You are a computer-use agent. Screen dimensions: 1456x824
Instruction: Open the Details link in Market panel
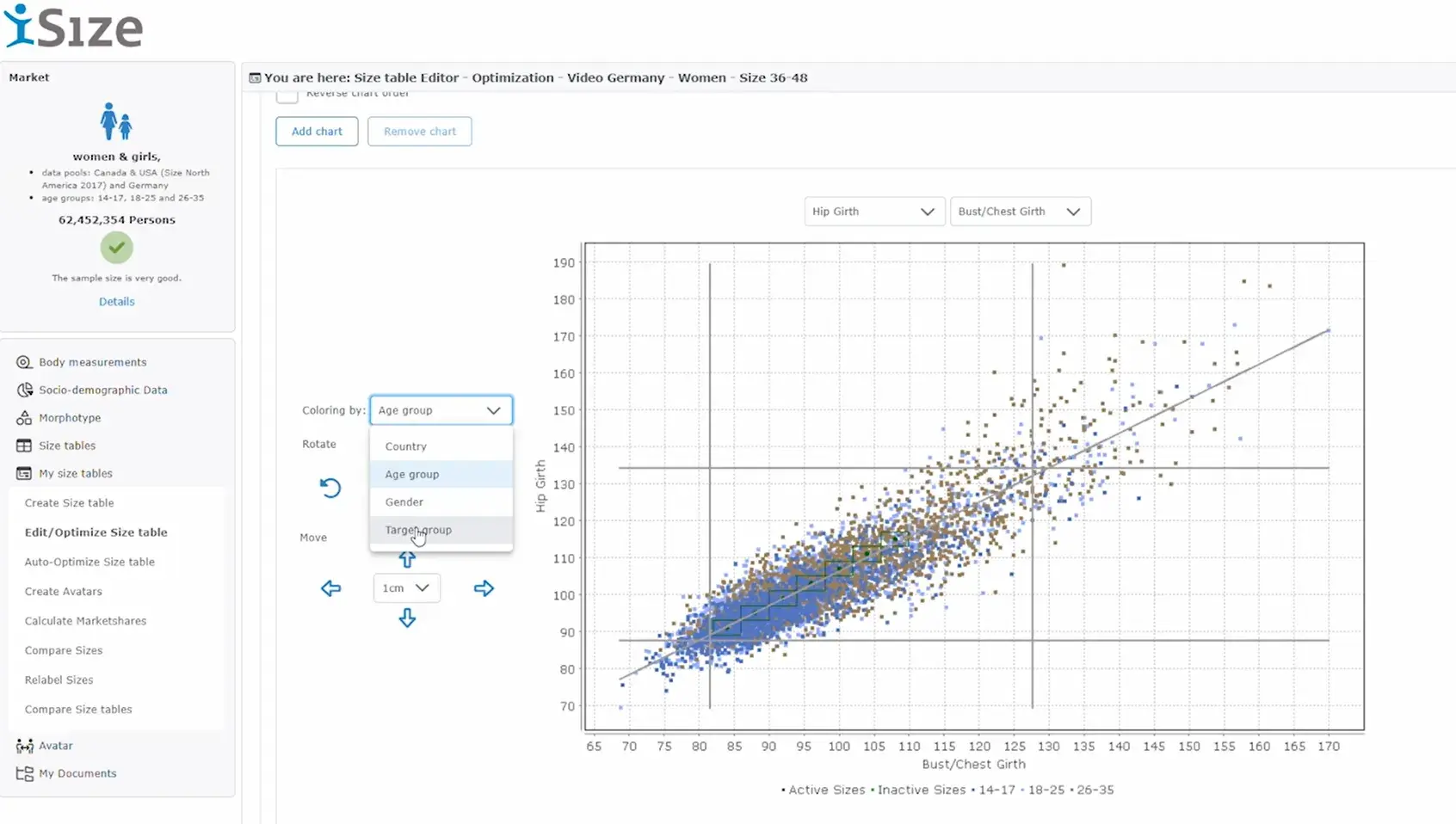tap(116, 302)
